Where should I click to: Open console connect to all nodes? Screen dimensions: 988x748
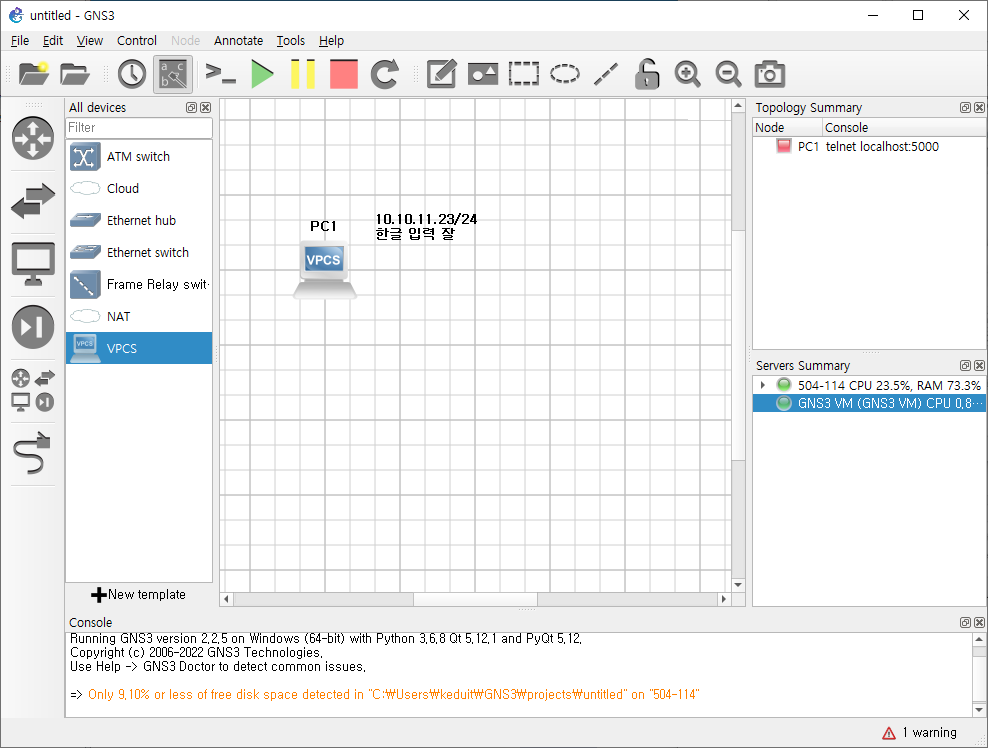(221, 74)
